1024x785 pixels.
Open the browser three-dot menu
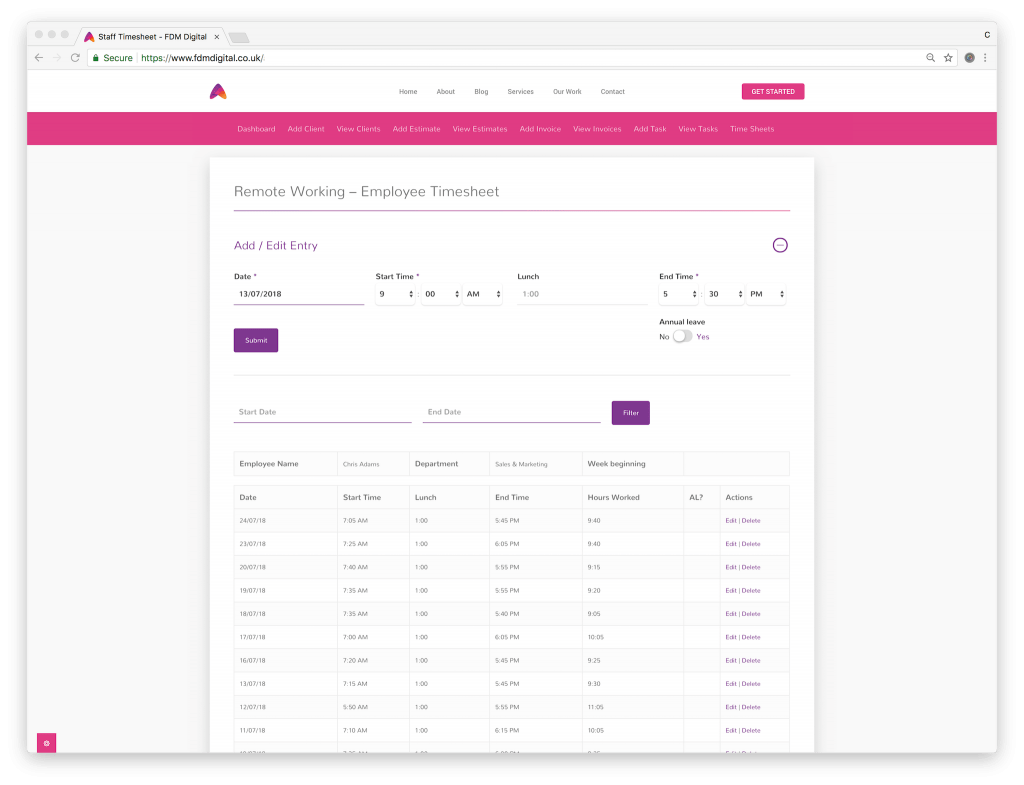(986, 57)
